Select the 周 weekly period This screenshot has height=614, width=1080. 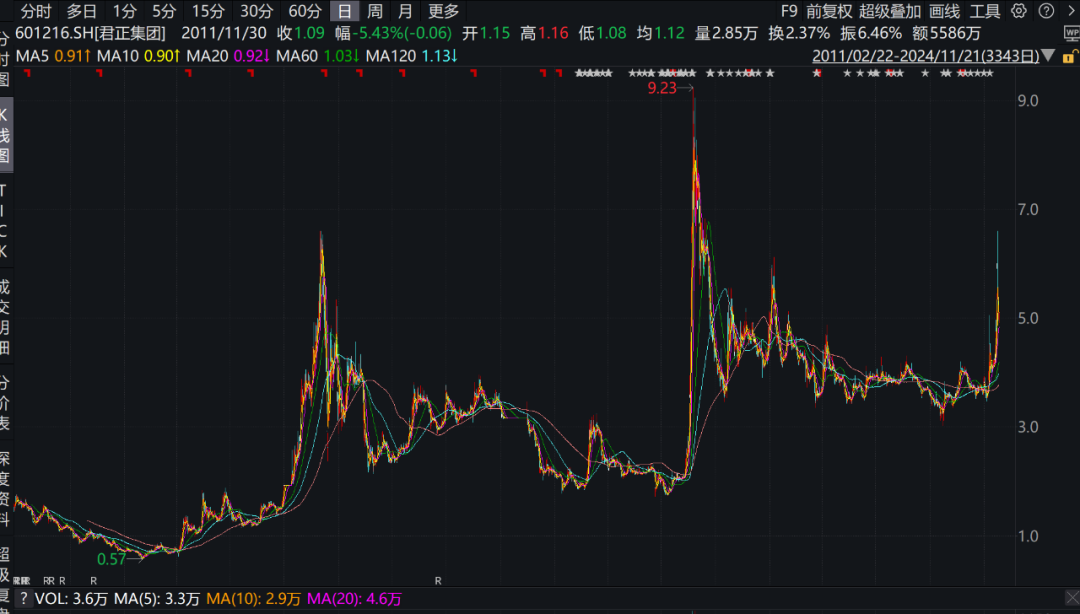click(374, 12)
